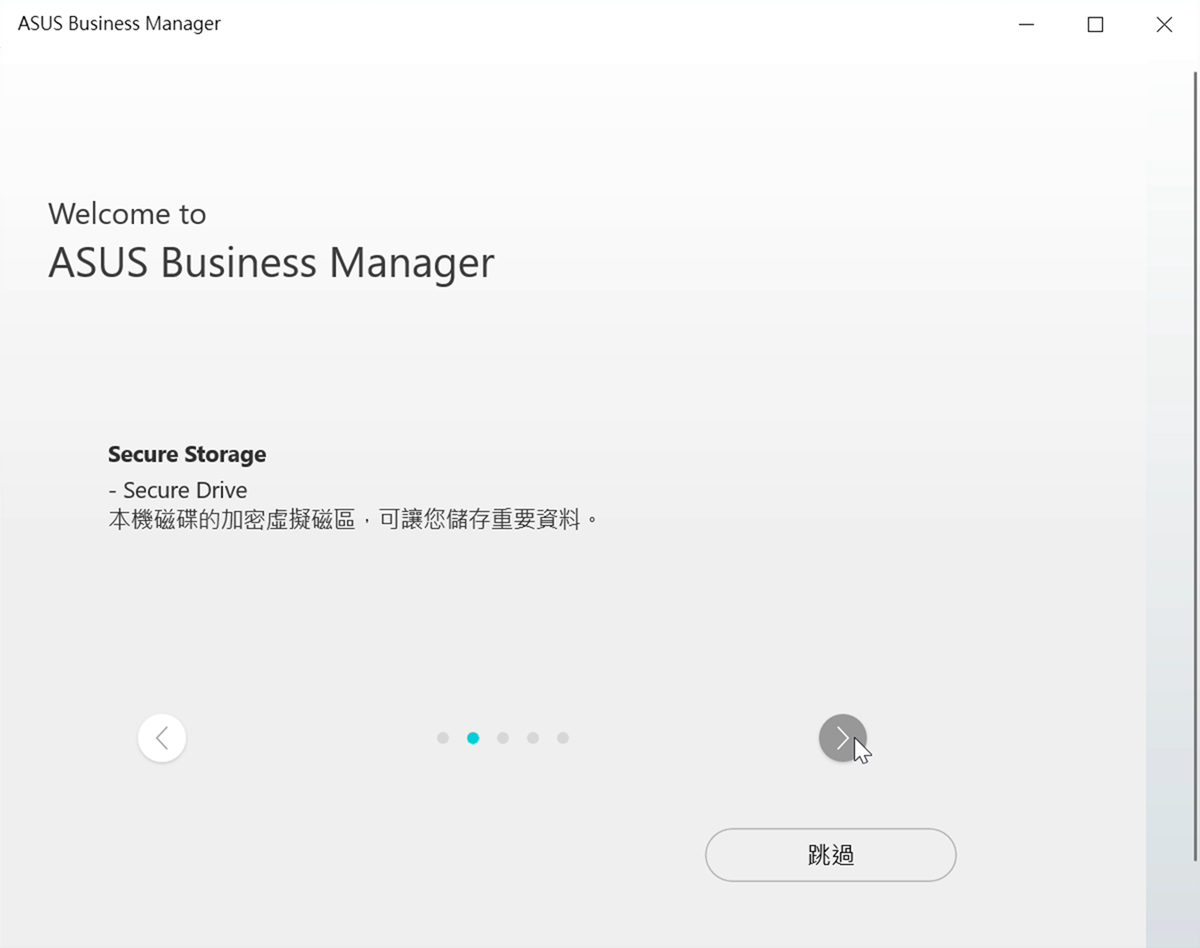Click the "- Secure Drive" feature line
1200x948 pixels.
coord(178,490)
